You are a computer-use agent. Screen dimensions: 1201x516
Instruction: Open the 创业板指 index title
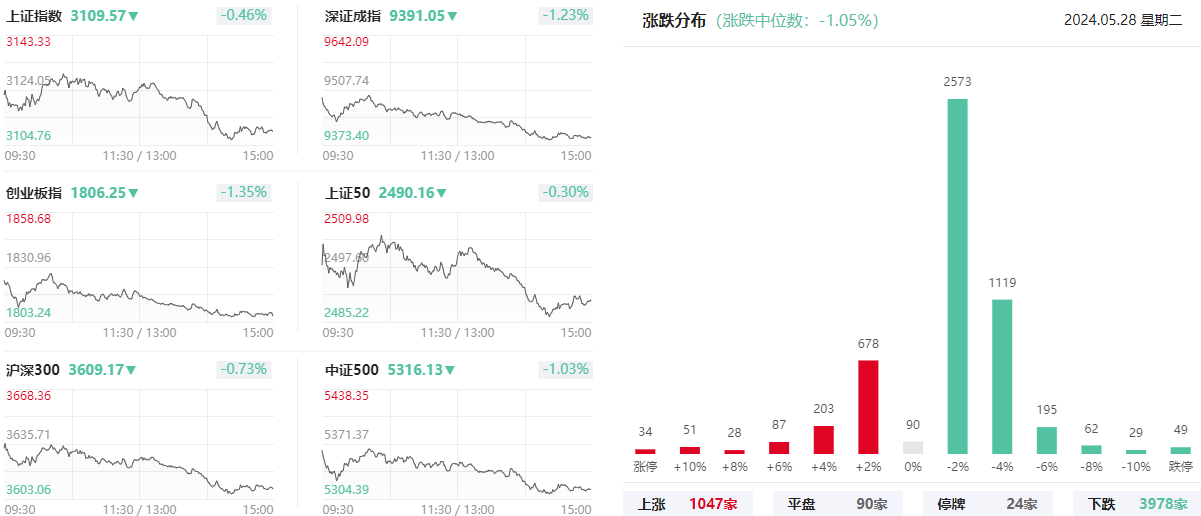point(34,193)
